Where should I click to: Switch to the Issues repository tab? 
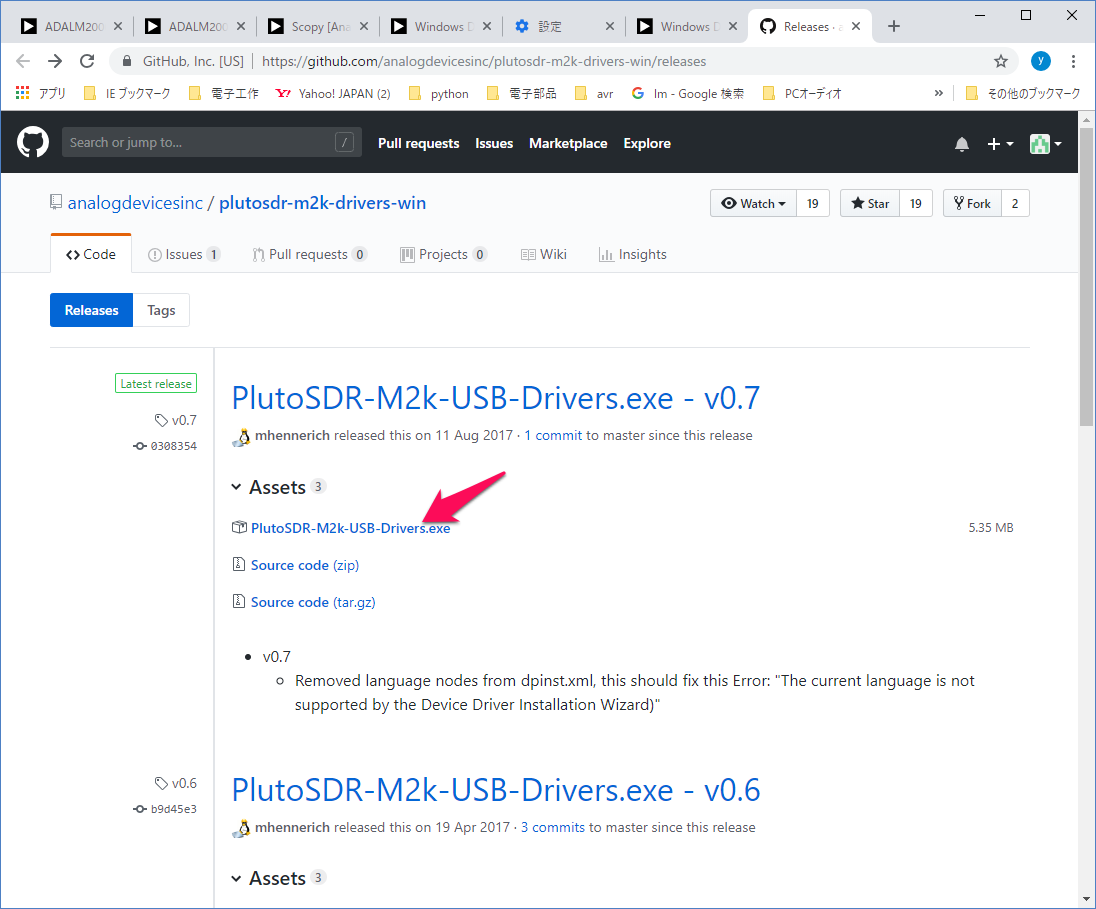click(184, 254)
